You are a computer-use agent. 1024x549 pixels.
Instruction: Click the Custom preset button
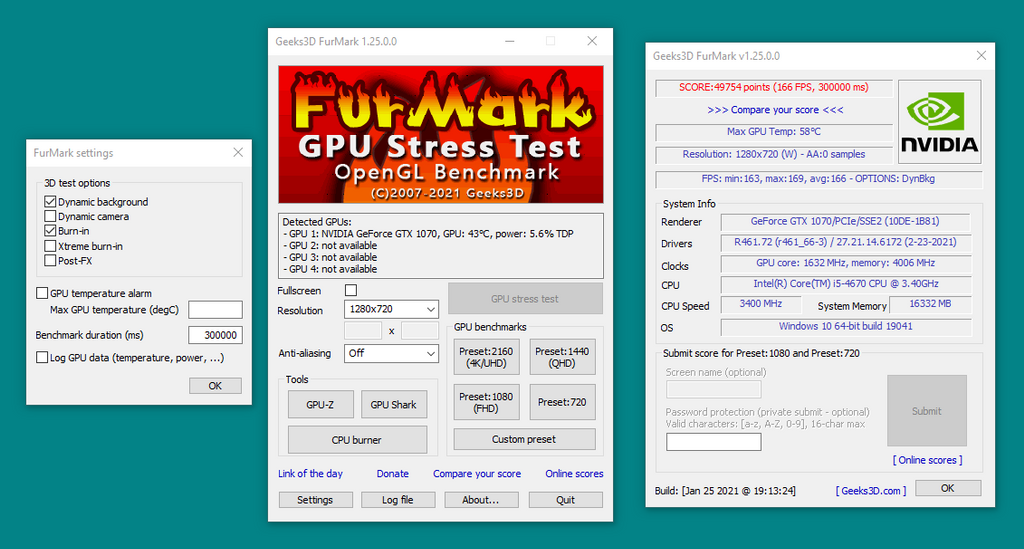point(524,439)
